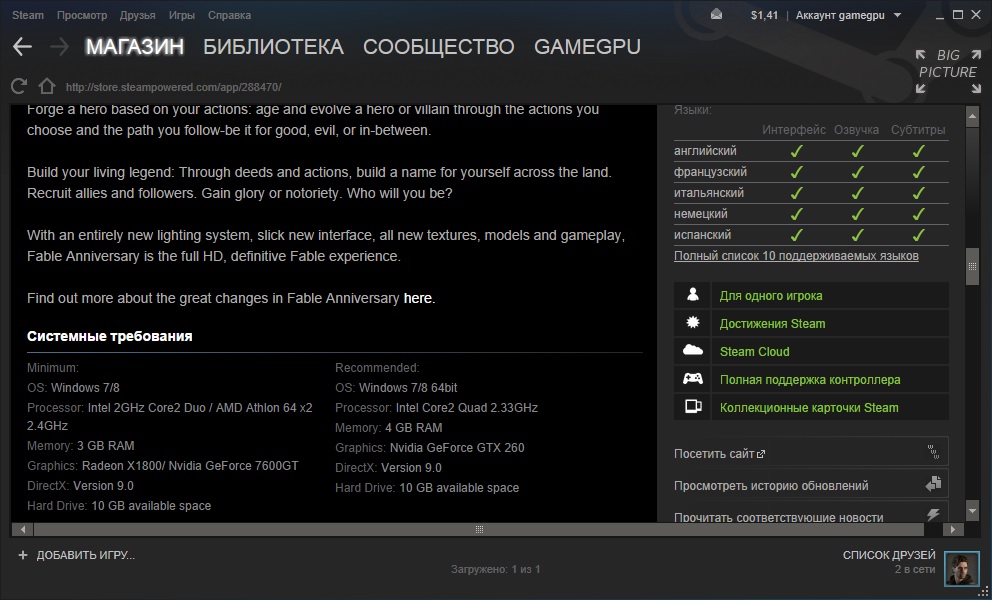Click the horizontal scrollbar thumb
This screenshot has height=600, width=992.
coord(479,529)
